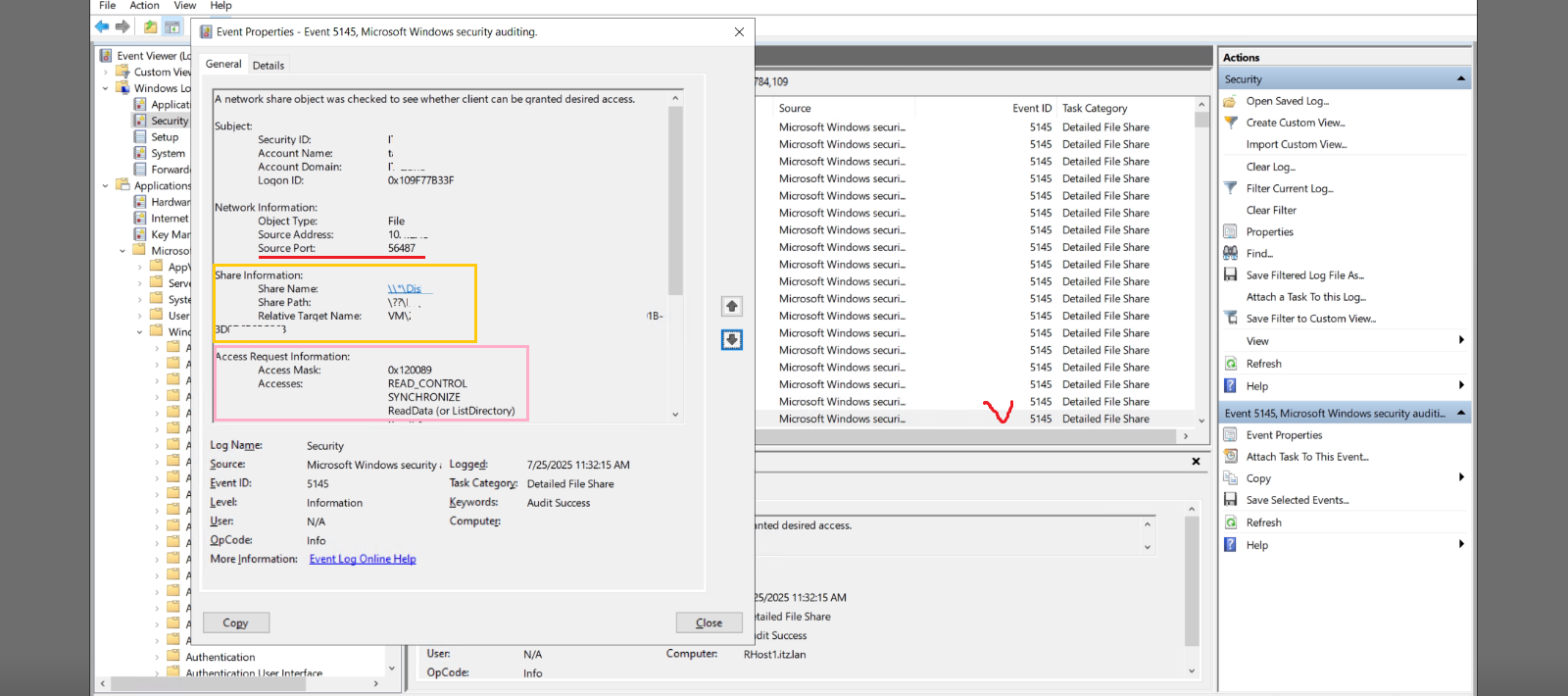Click the Close button in Event Properties
Viewport: 1568px width, 696px height.
pyautogui.click(x=709, y=622)
